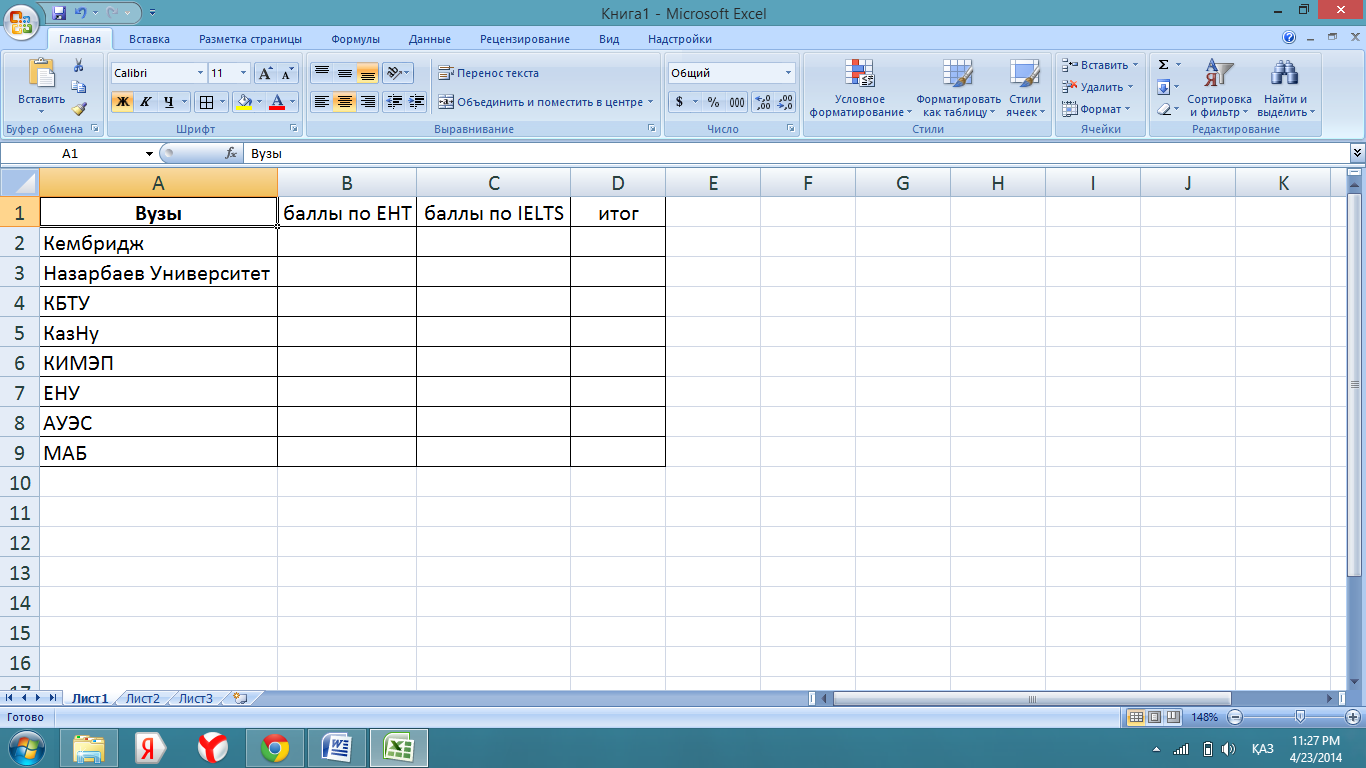Open the Разметка страницы tab
Screen dimensions: 1366x768
tap(250, 39)
